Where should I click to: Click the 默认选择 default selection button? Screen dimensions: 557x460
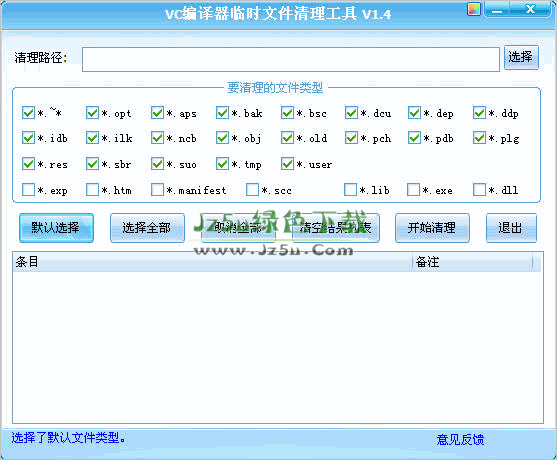pyautogui.click(x=56, y=228)
